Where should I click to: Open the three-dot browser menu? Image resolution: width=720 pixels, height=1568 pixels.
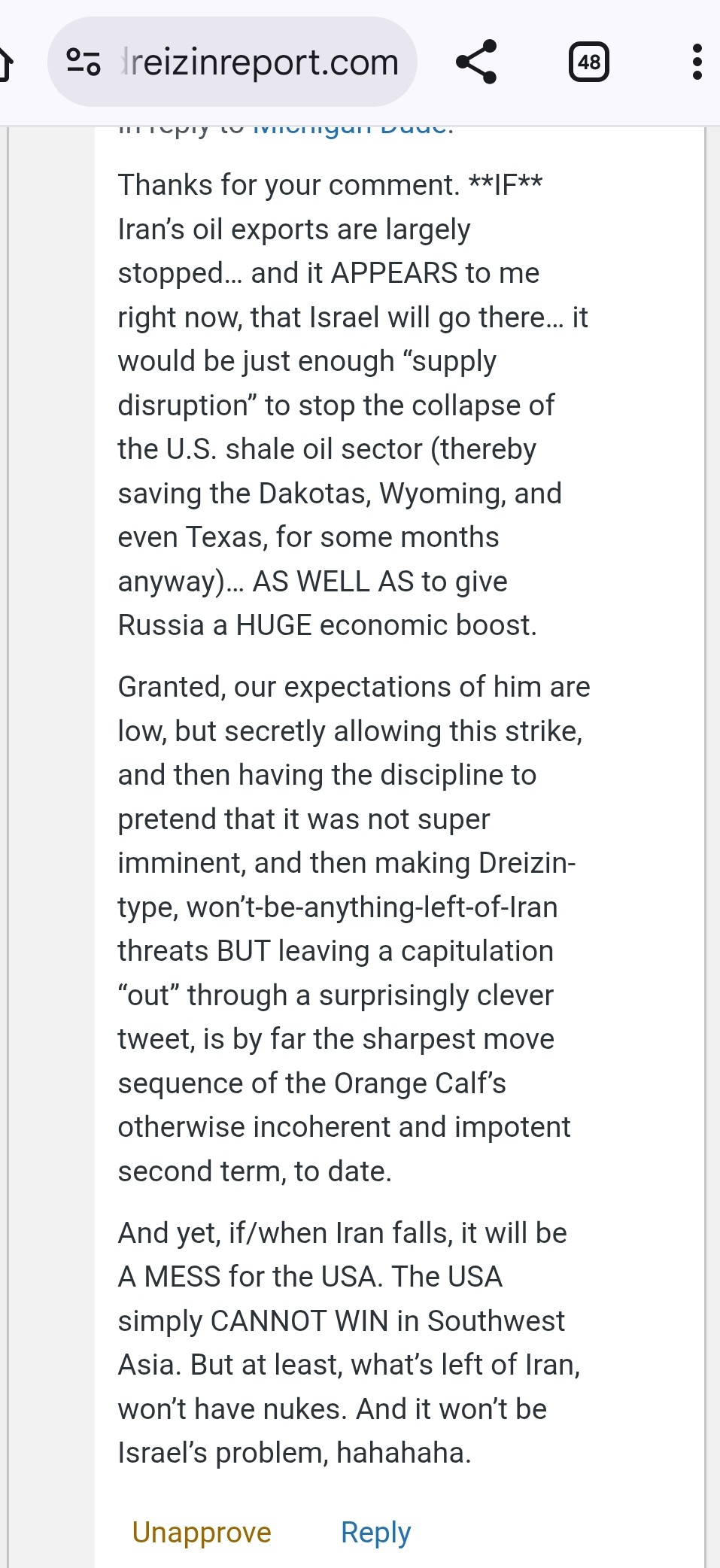click(x=697, y=62)
